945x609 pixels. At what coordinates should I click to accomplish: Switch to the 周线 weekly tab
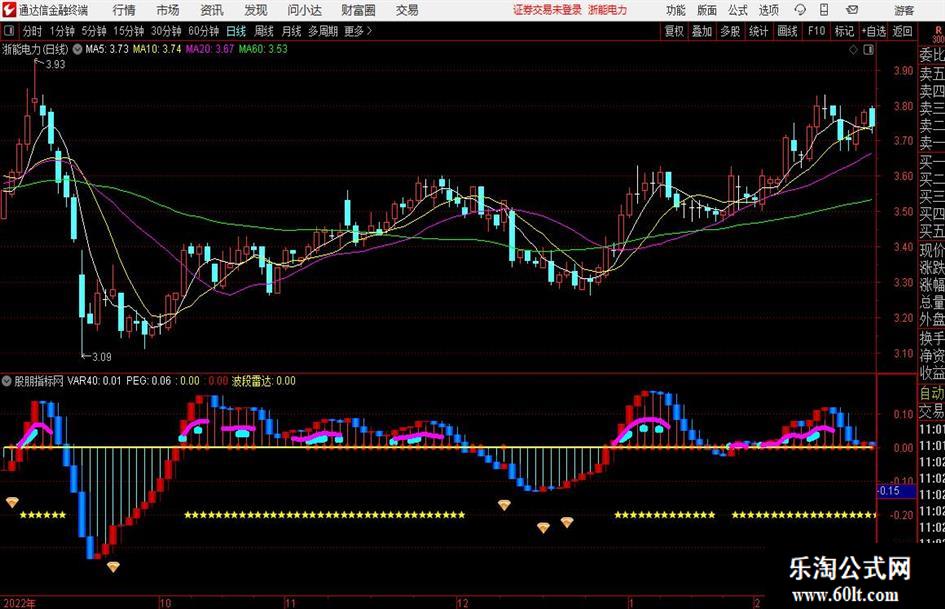click(264, 31)
